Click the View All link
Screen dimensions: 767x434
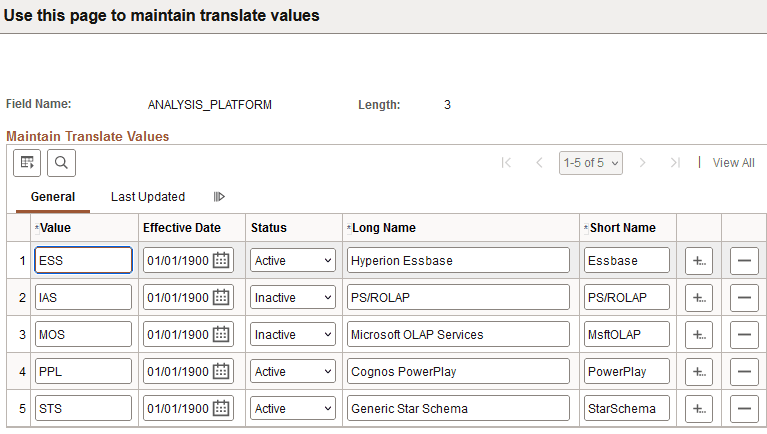(x=733, y=162)
